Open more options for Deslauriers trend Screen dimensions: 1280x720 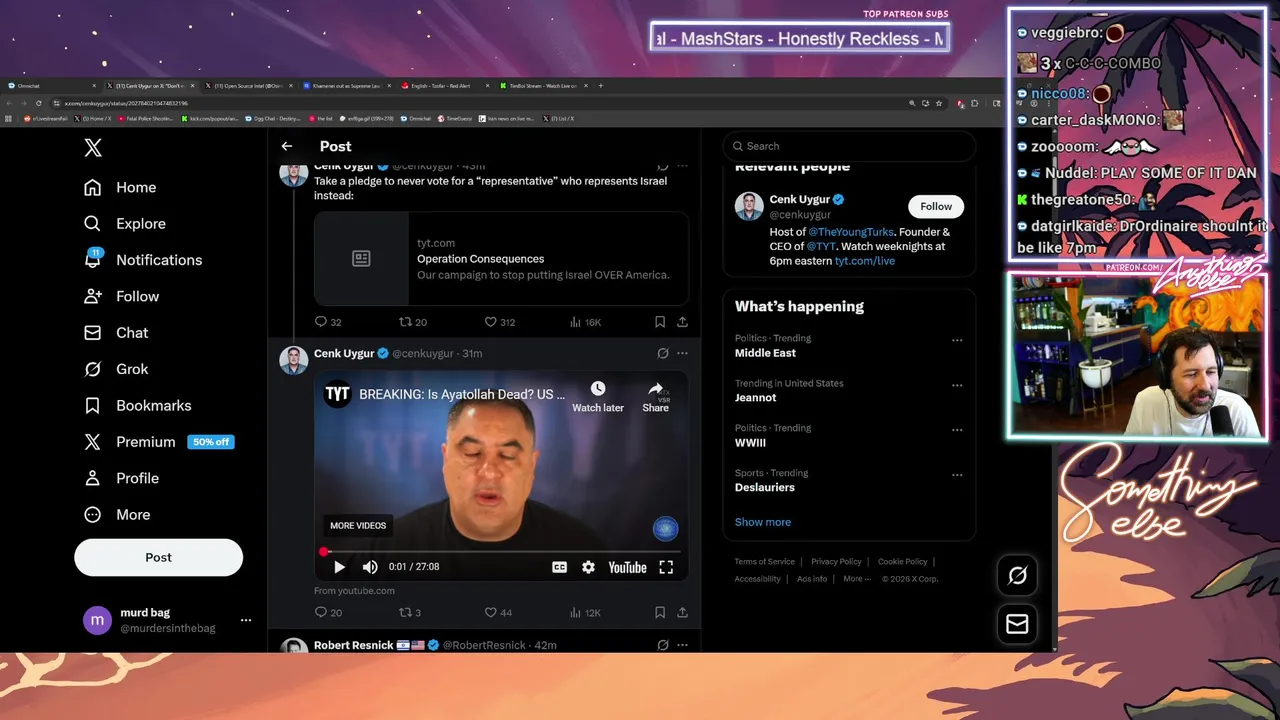[x=957, y=475]
